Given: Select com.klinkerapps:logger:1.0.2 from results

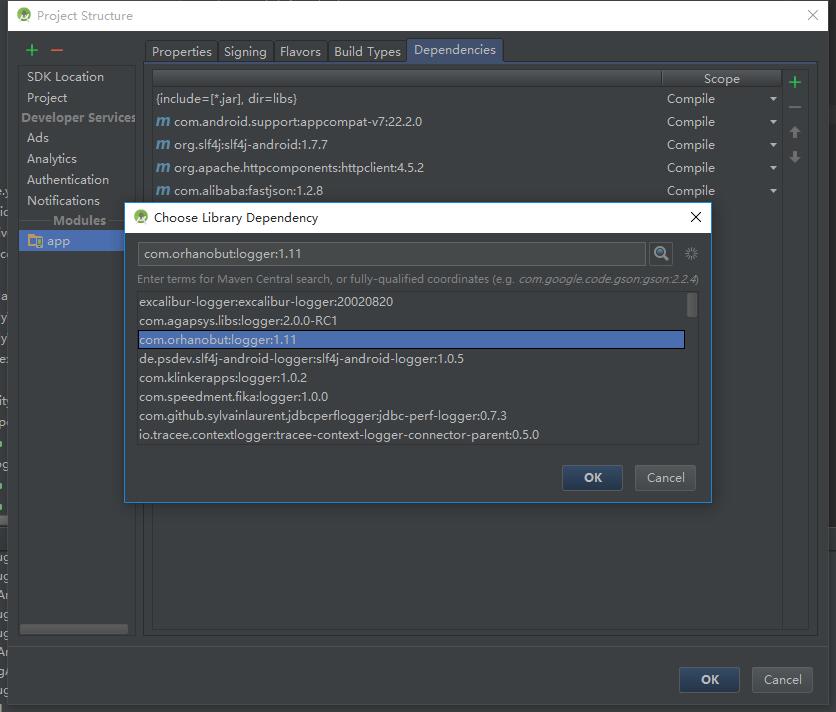Looking at the screenshot, I should [223, 378].
